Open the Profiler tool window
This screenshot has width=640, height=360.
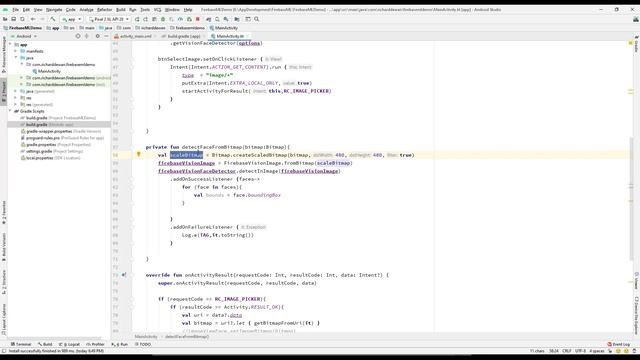click(x=96, y=344)
